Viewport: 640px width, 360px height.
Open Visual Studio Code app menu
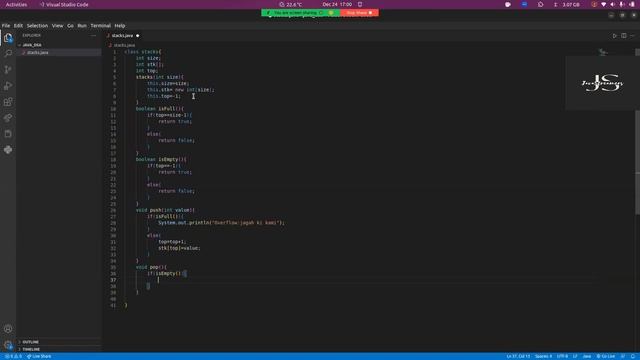tap(64, 4)
